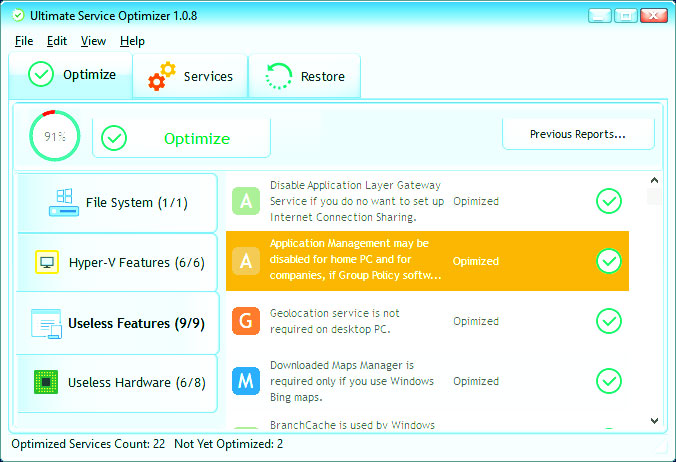Open Previous Reports
The width and height of the screenshot is (676, 462).
pos(578,134)
